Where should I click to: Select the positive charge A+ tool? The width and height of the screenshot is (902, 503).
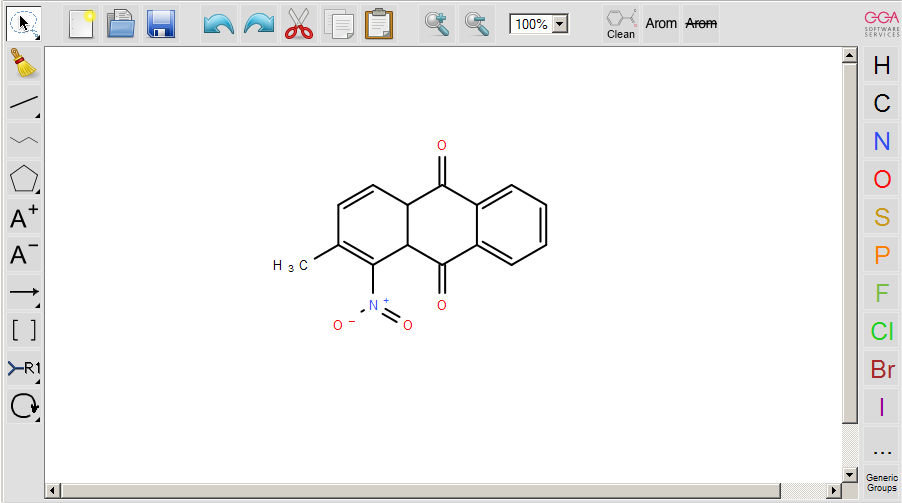pyautogui.click(x=24, y=217)
